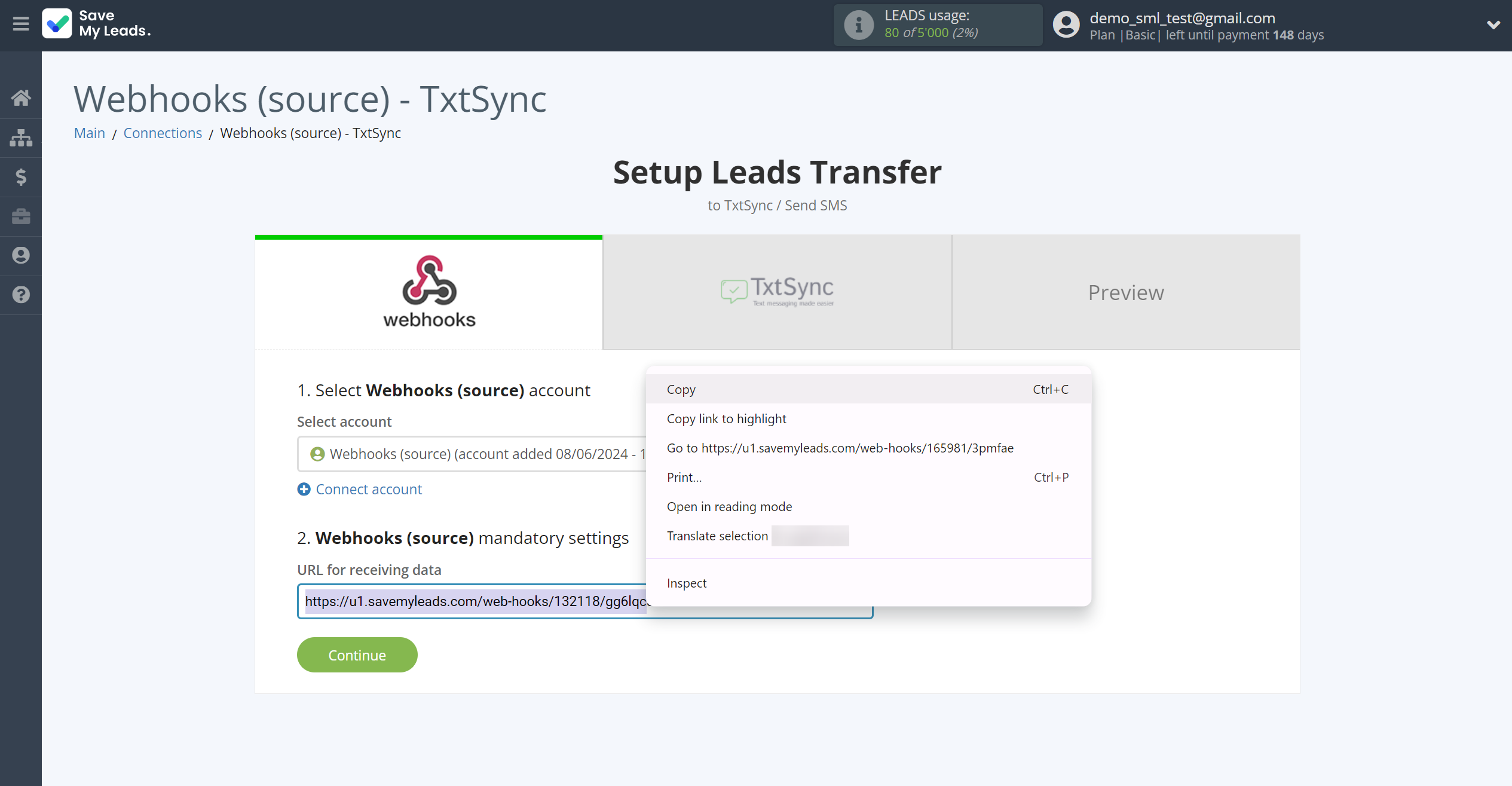Viewport: 1512px width, 786px height.
Task: Switch to the TxtSync tab
Action: [777, 292]
